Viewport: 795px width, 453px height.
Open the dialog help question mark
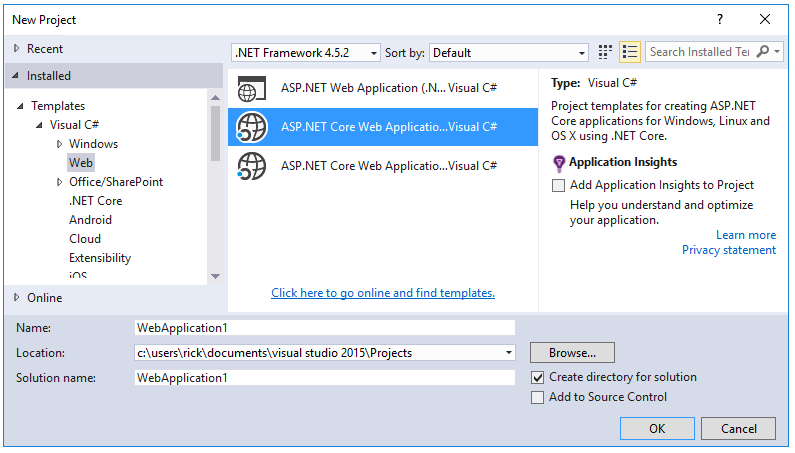[x=720, y=19]
